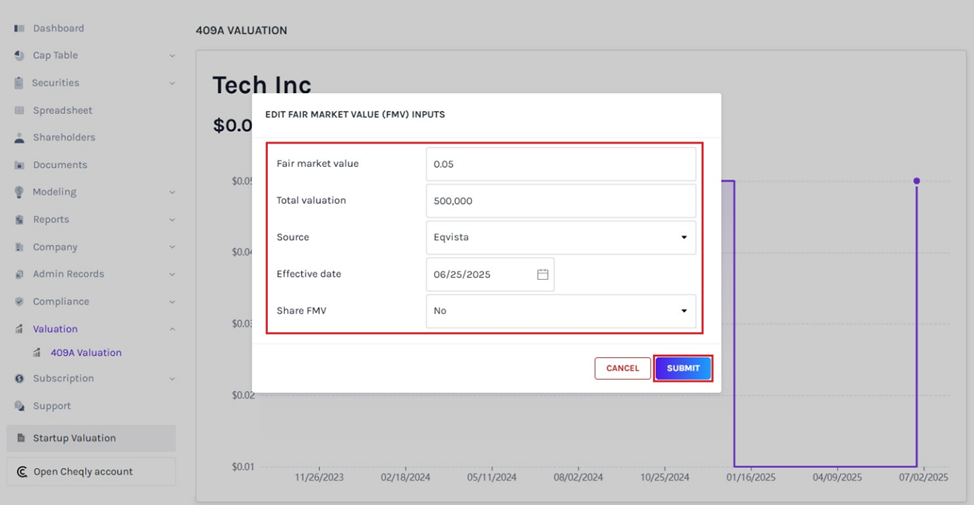Expand the Reports sidebar section
This screenshot has height=505, width=974.
click(172, 220)
